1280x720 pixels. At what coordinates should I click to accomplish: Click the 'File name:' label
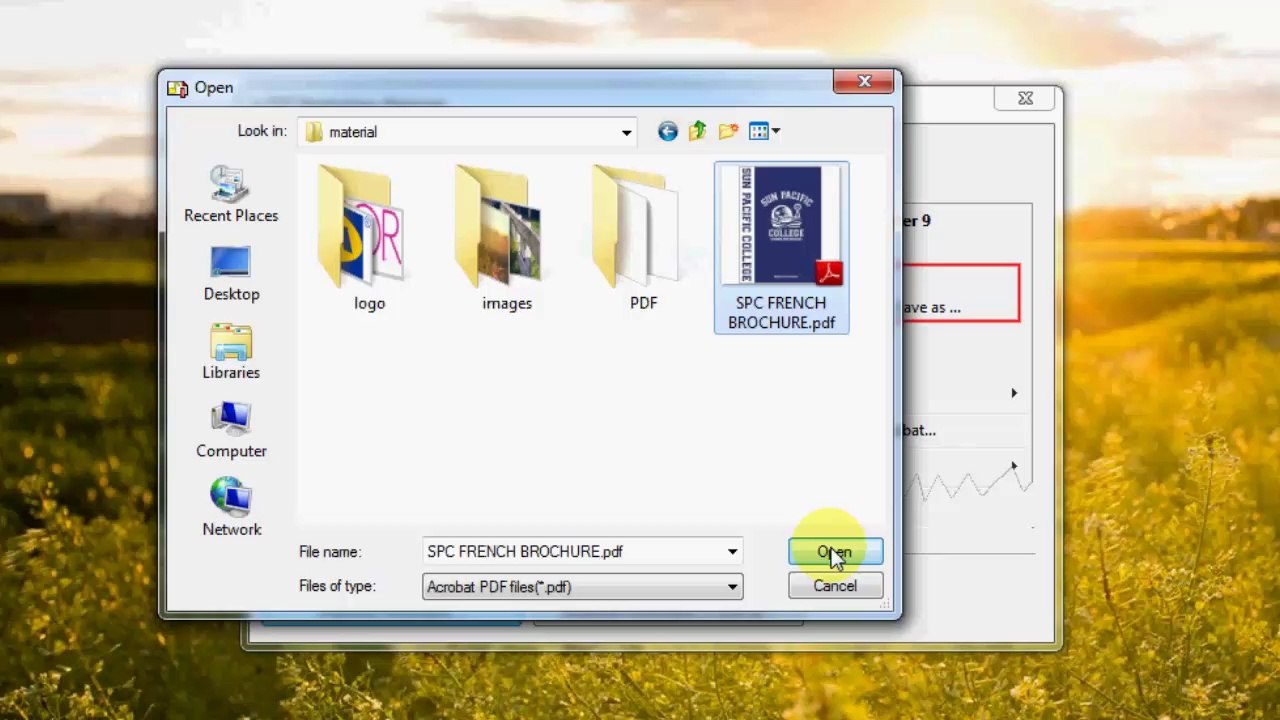tap(329, 552)
